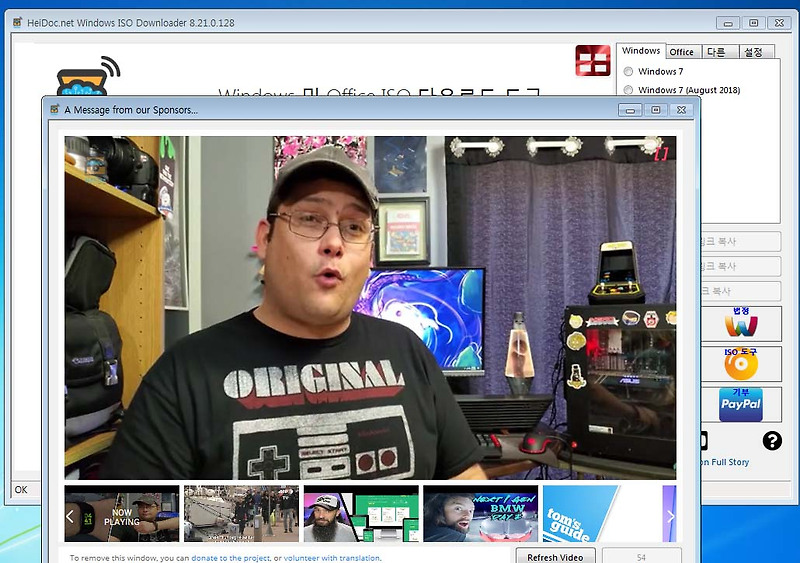This screenshot has width=800, height=563.
Task: Click the ISO downloader basket logo
Action: coord(88,77)
